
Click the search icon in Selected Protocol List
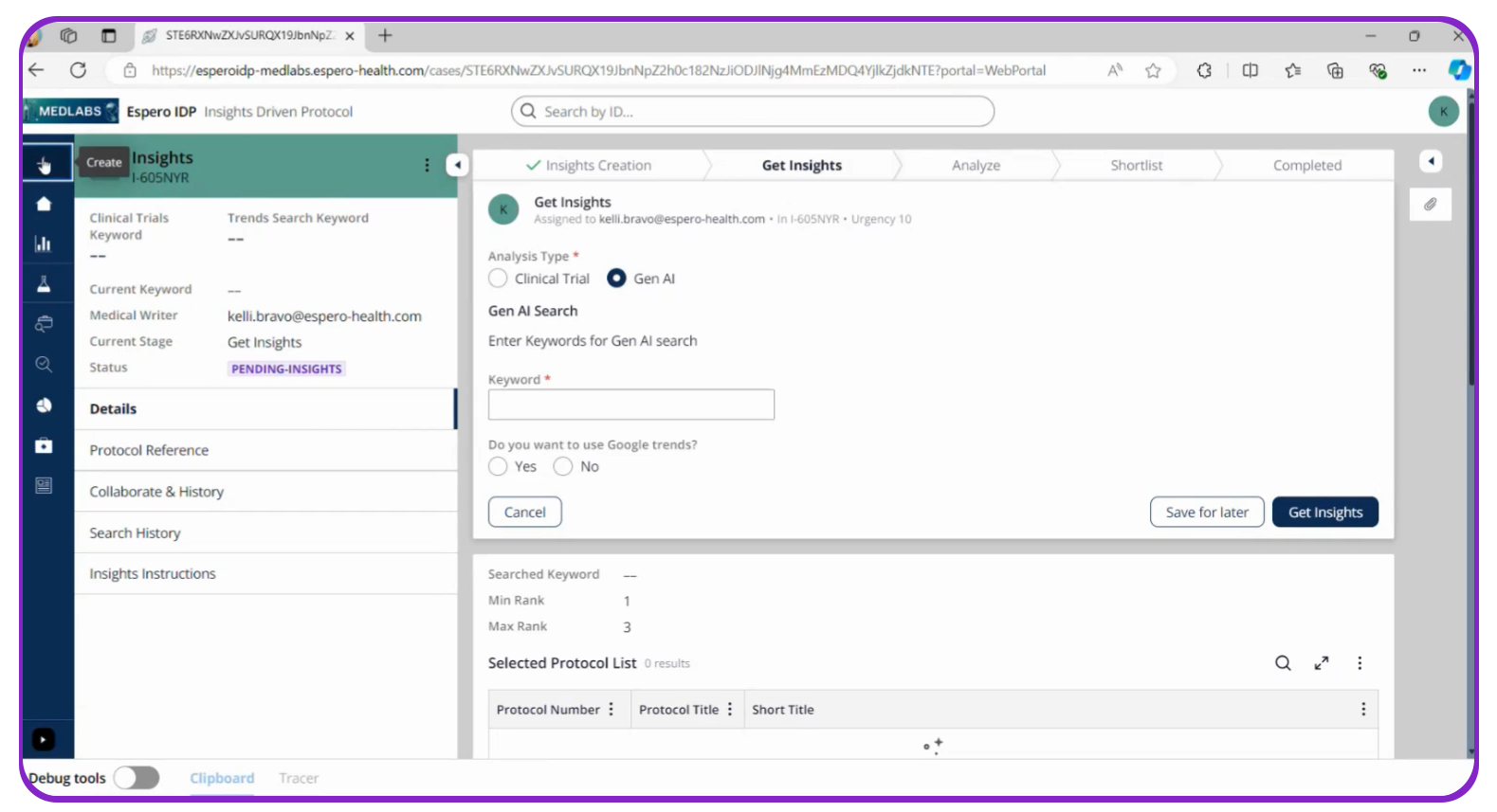[1282, 663]
